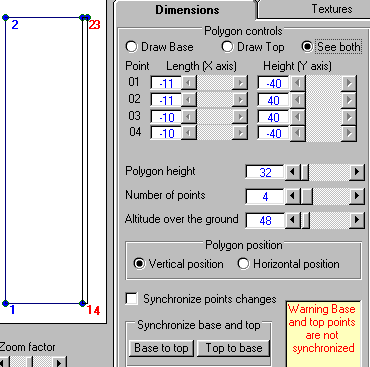The height and width of the screenshot is (367, 370).
Task: Click point 03 Length value field
Action: (x=166, y=117)
